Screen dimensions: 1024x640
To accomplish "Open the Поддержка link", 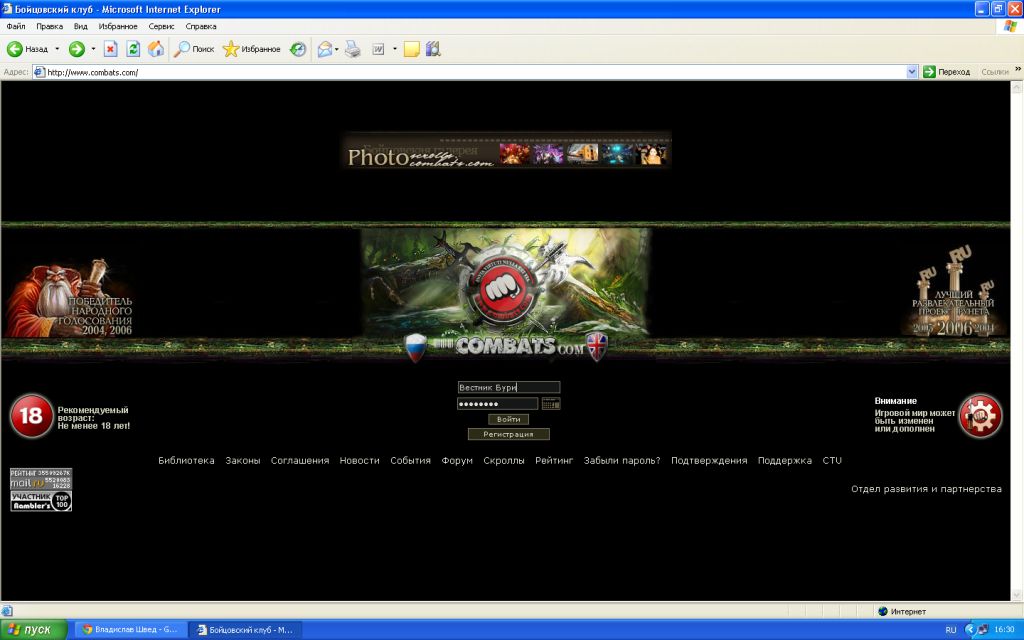I will pyautogui.click(x=785, y=460).
